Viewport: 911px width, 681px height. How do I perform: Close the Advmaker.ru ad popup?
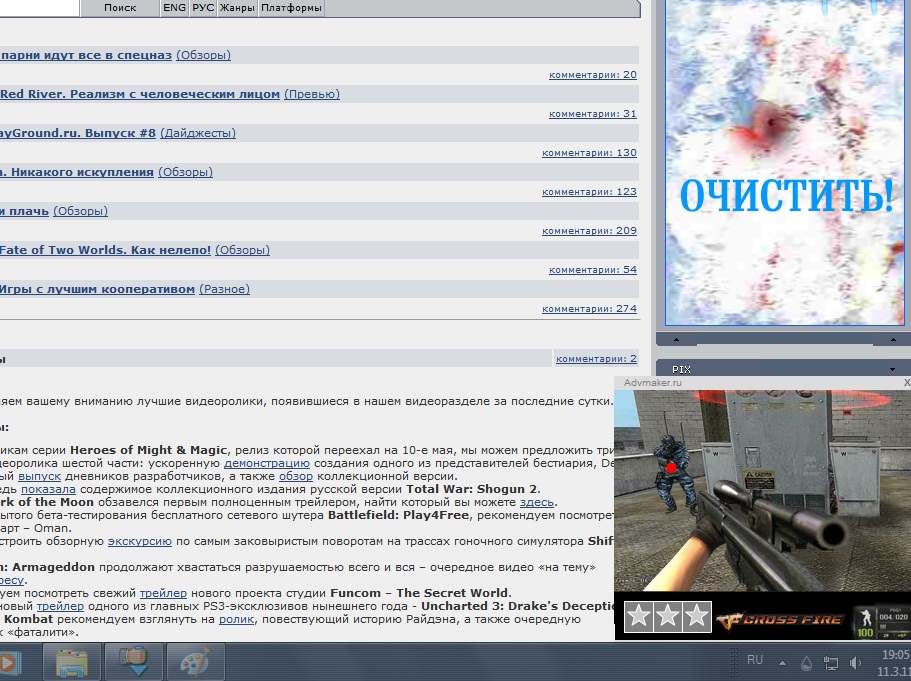[906, 383]
